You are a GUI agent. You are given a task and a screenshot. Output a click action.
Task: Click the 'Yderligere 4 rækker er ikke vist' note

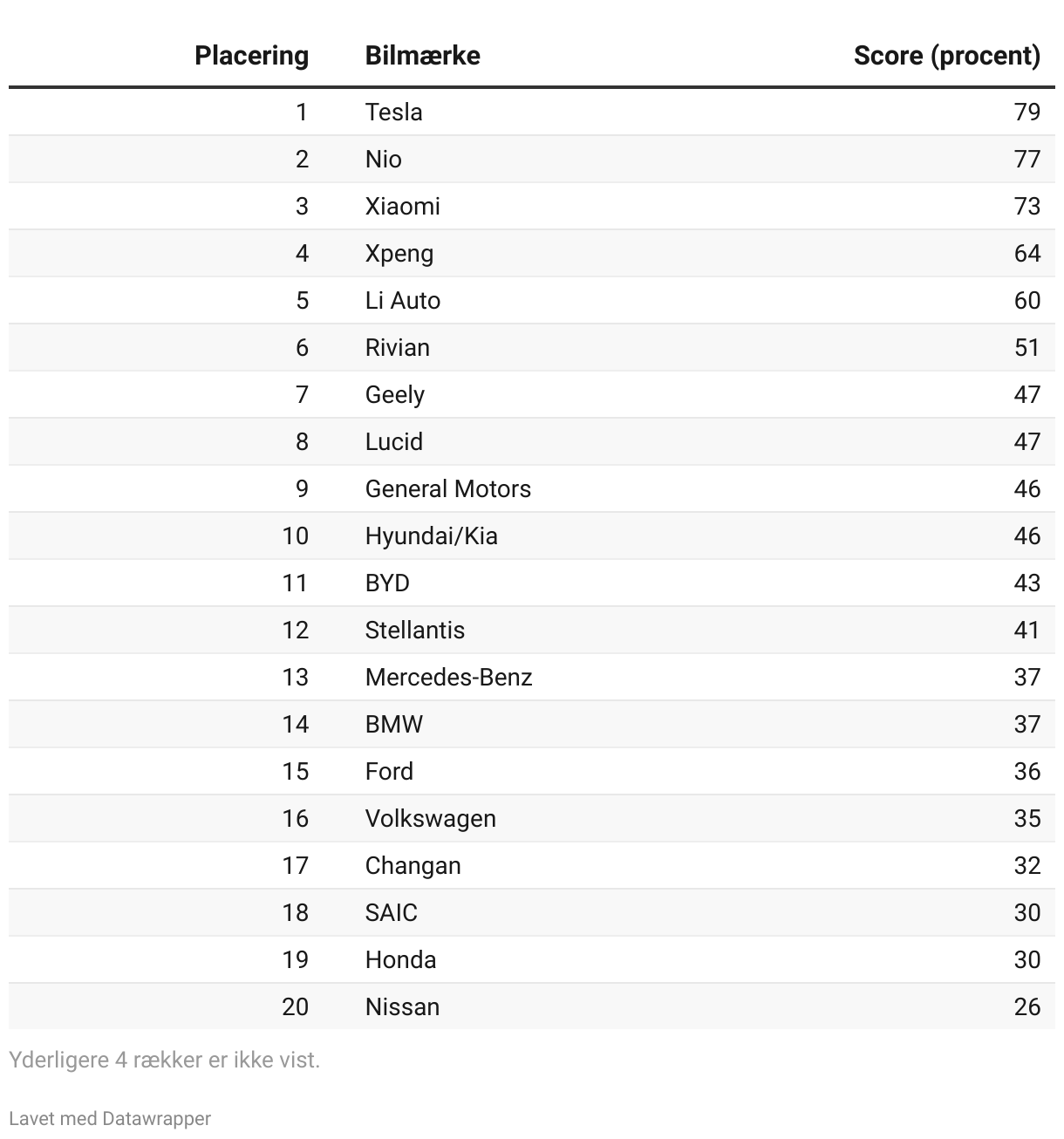(x=165, y=1060)
